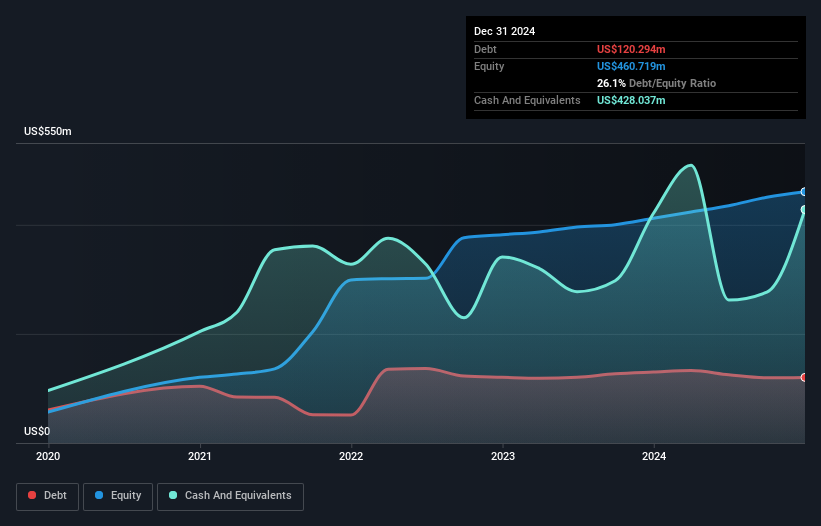Select the 2024 x-axis label
Image resolution: width=821 pixels, height=526 pixels.
pos(654,456)
